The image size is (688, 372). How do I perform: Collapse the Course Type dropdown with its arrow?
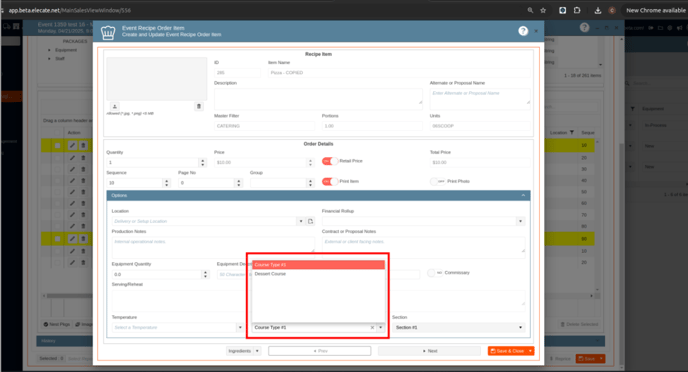(381, 327)
